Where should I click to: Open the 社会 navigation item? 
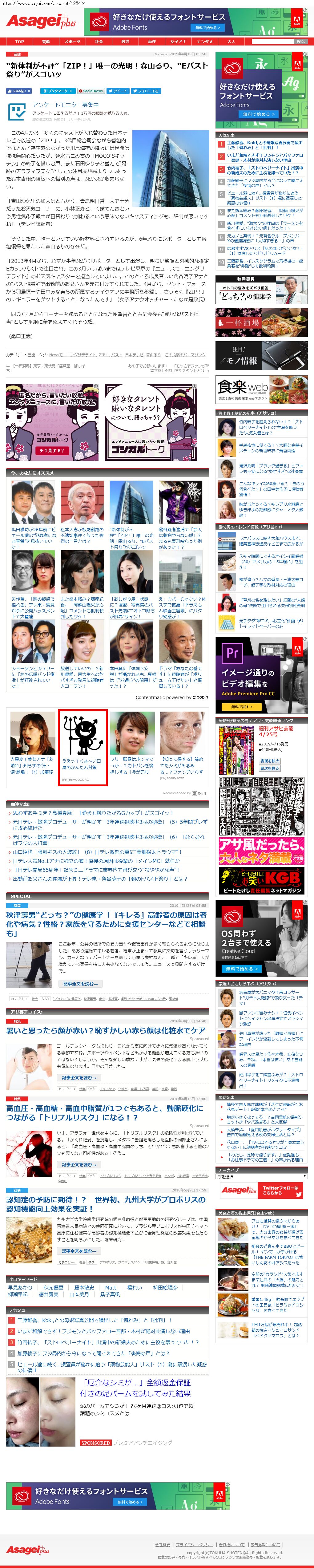[99, 41]
